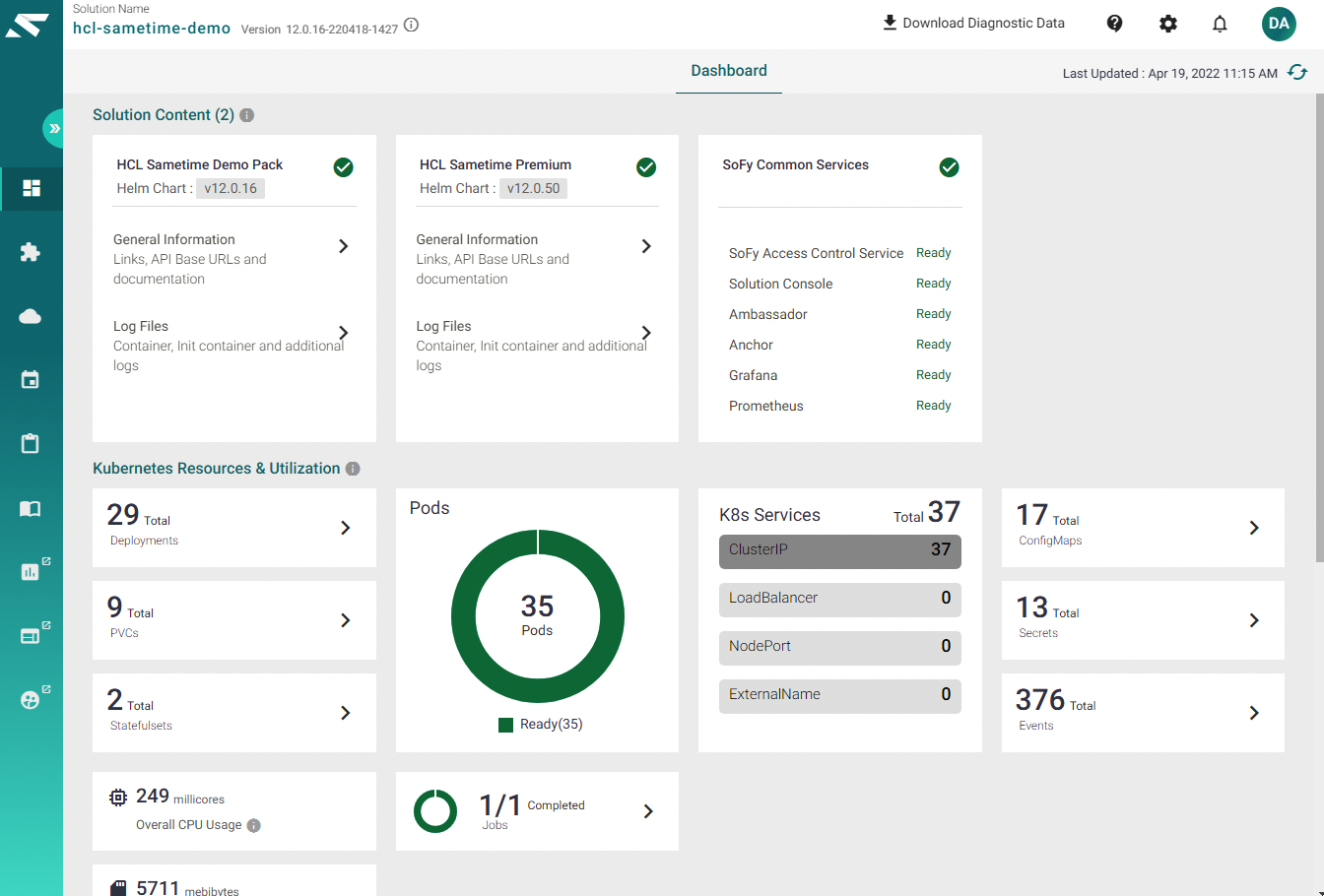Click the Solution Content info icon

[x=247, y=115]
